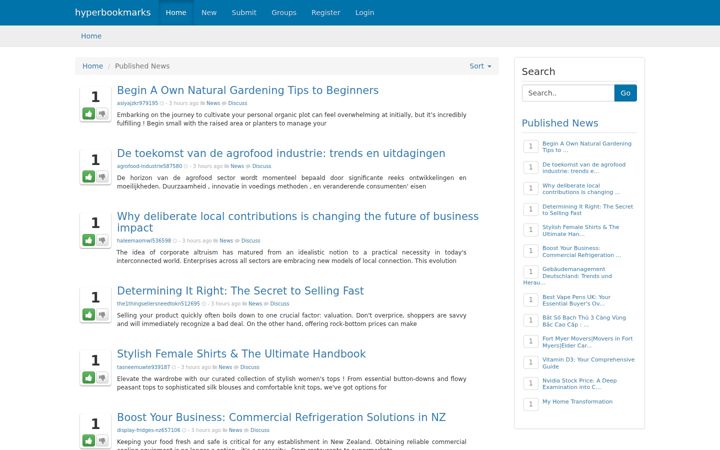Click News category under Stylish Female Shirts
Viewport: 720px width, 450px height.
click(225, 367)
